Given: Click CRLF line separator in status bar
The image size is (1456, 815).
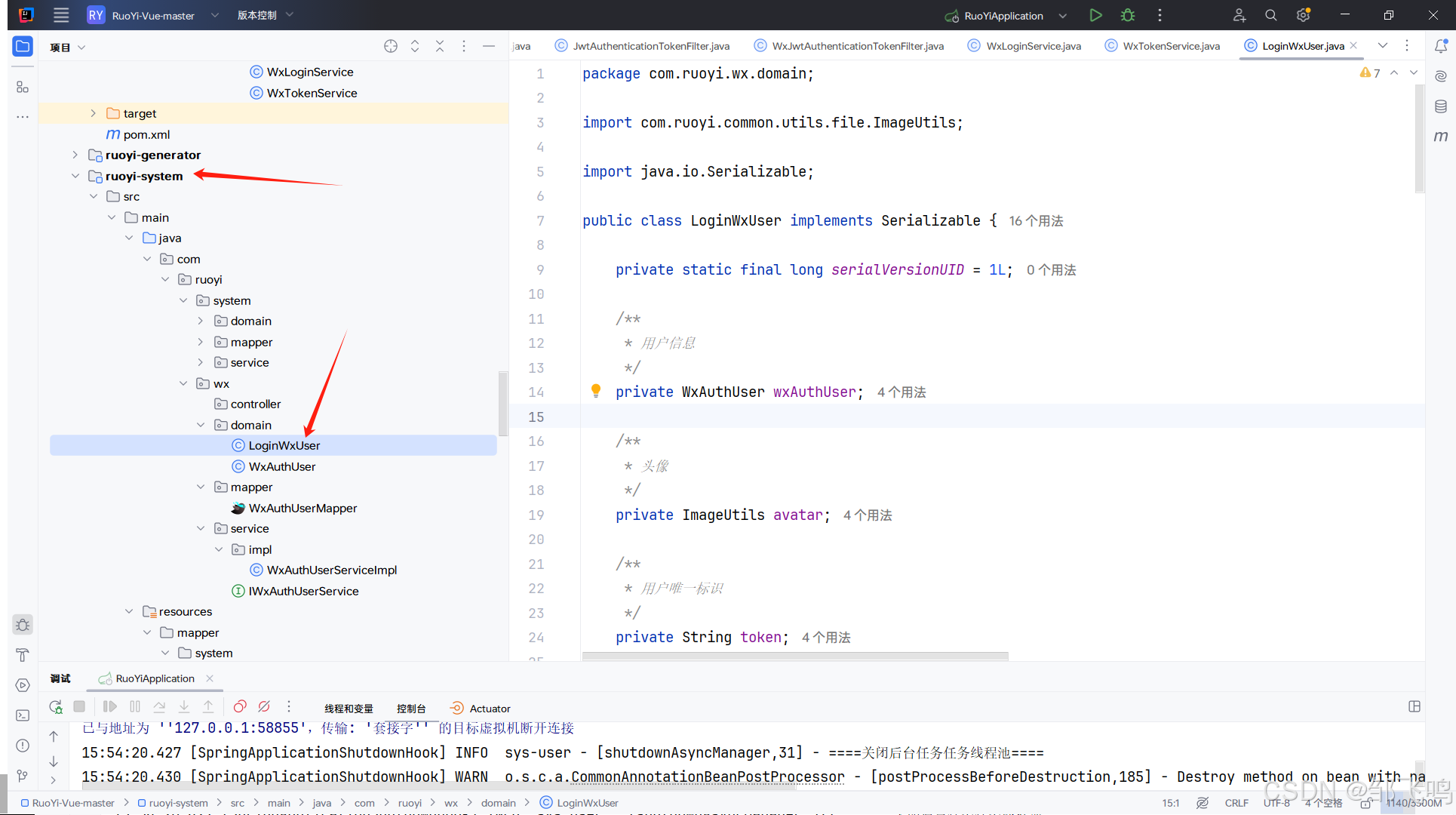Looking at the screenshot, I should [x=1236, y=803].
